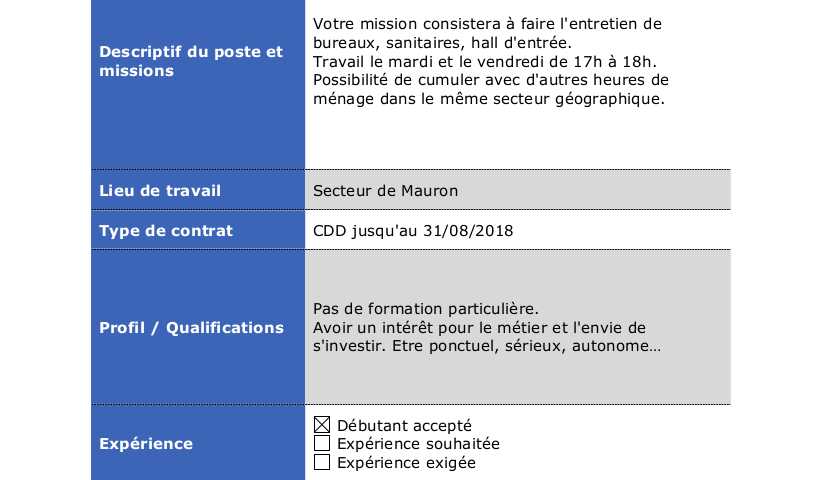Tick the Expérience souhaitée checkbox

[322, 444]
